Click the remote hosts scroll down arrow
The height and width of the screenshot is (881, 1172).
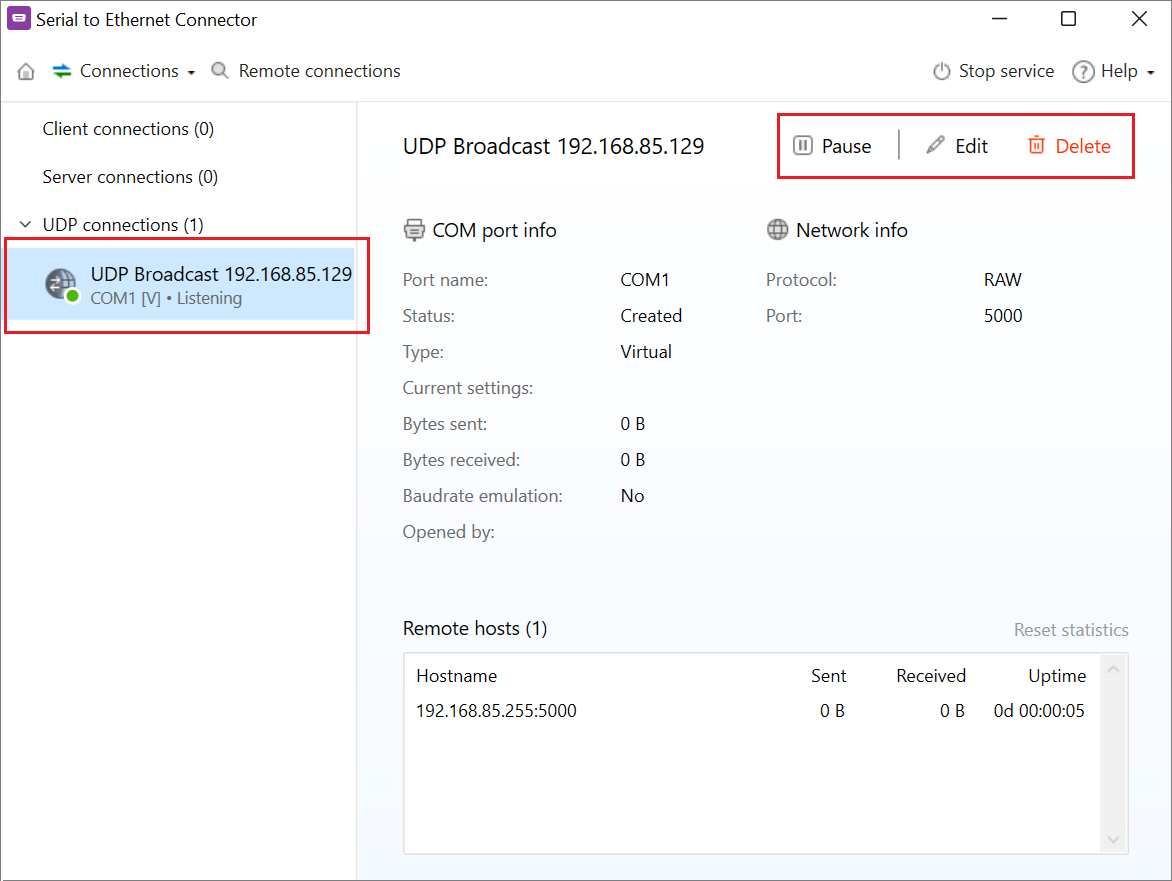point(1113,839)
